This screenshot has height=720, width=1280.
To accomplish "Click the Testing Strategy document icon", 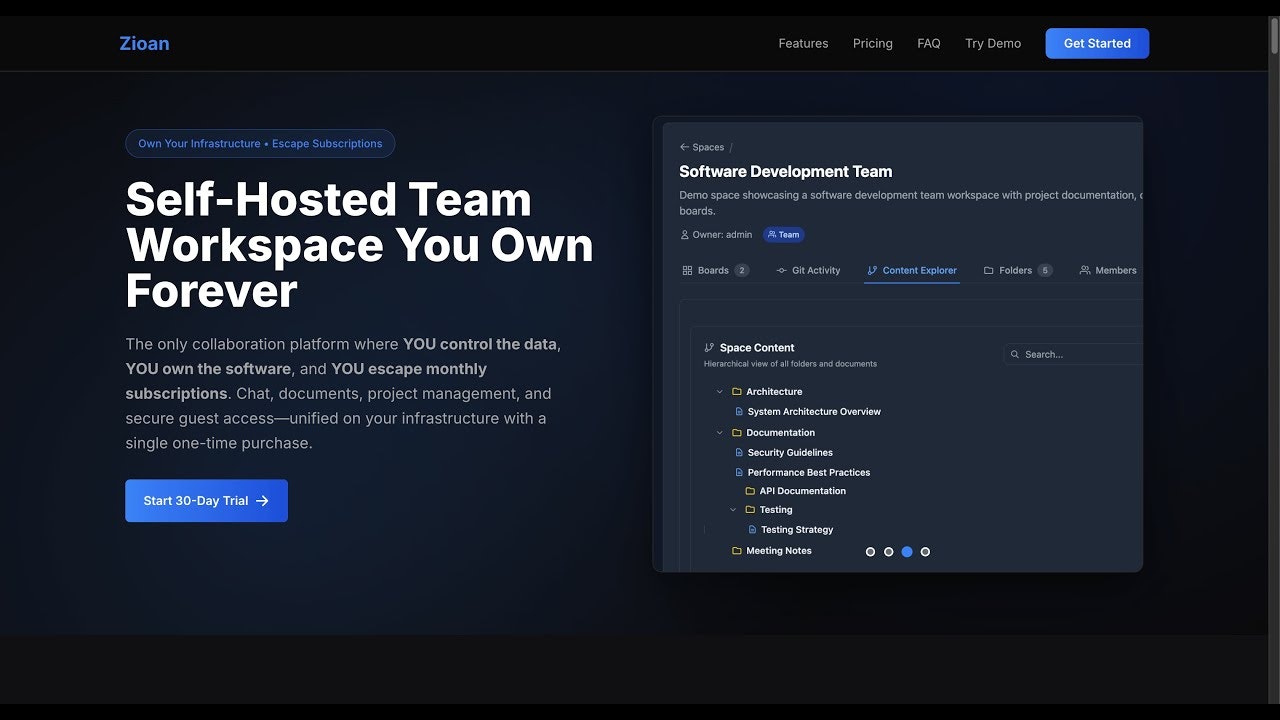I will pos(753,530).
